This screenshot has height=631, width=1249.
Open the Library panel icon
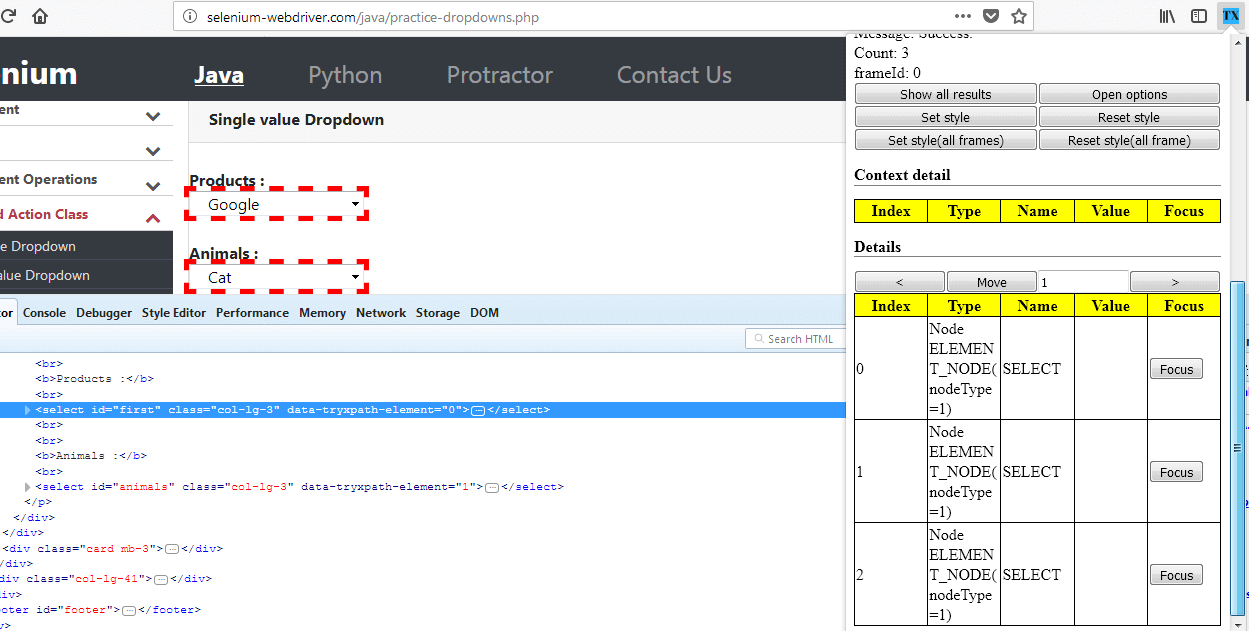[1165, 15]
